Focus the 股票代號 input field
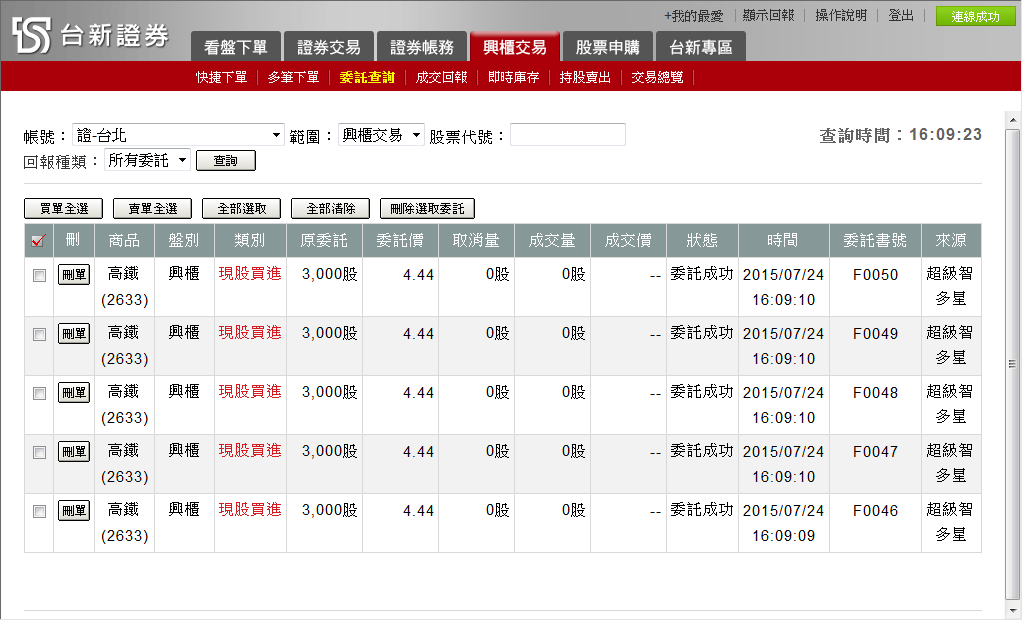1022x621 pixels. pos(567,135)
